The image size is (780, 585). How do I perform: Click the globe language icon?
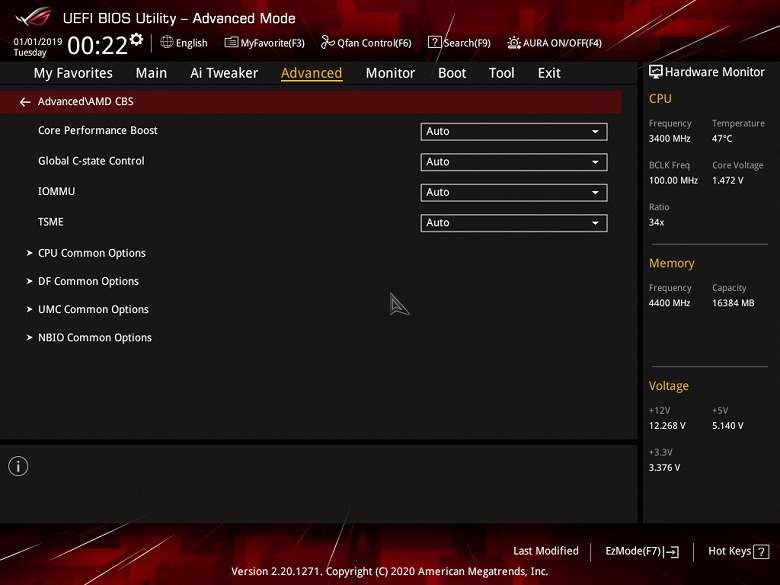click(167, 42)
